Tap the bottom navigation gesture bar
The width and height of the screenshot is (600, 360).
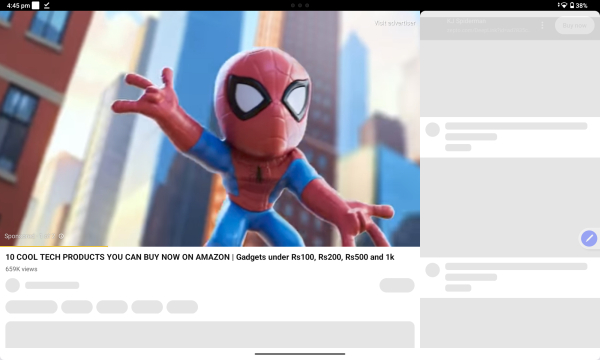click(x=300, y=354)
